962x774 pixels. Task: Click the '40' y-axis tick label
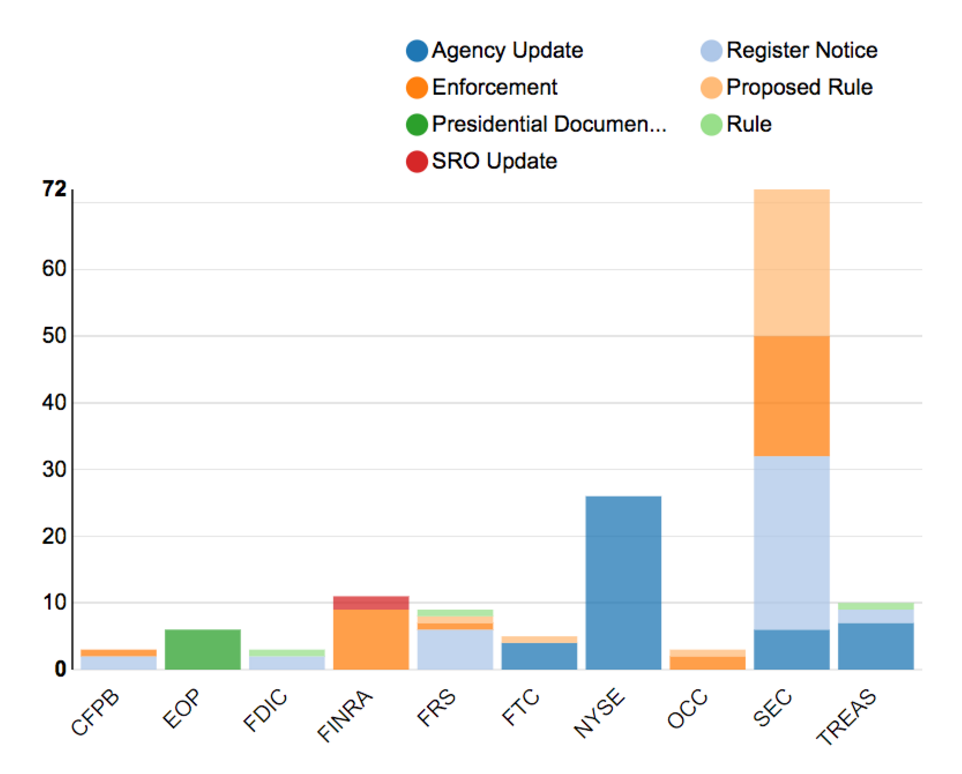tap(54, 402)
